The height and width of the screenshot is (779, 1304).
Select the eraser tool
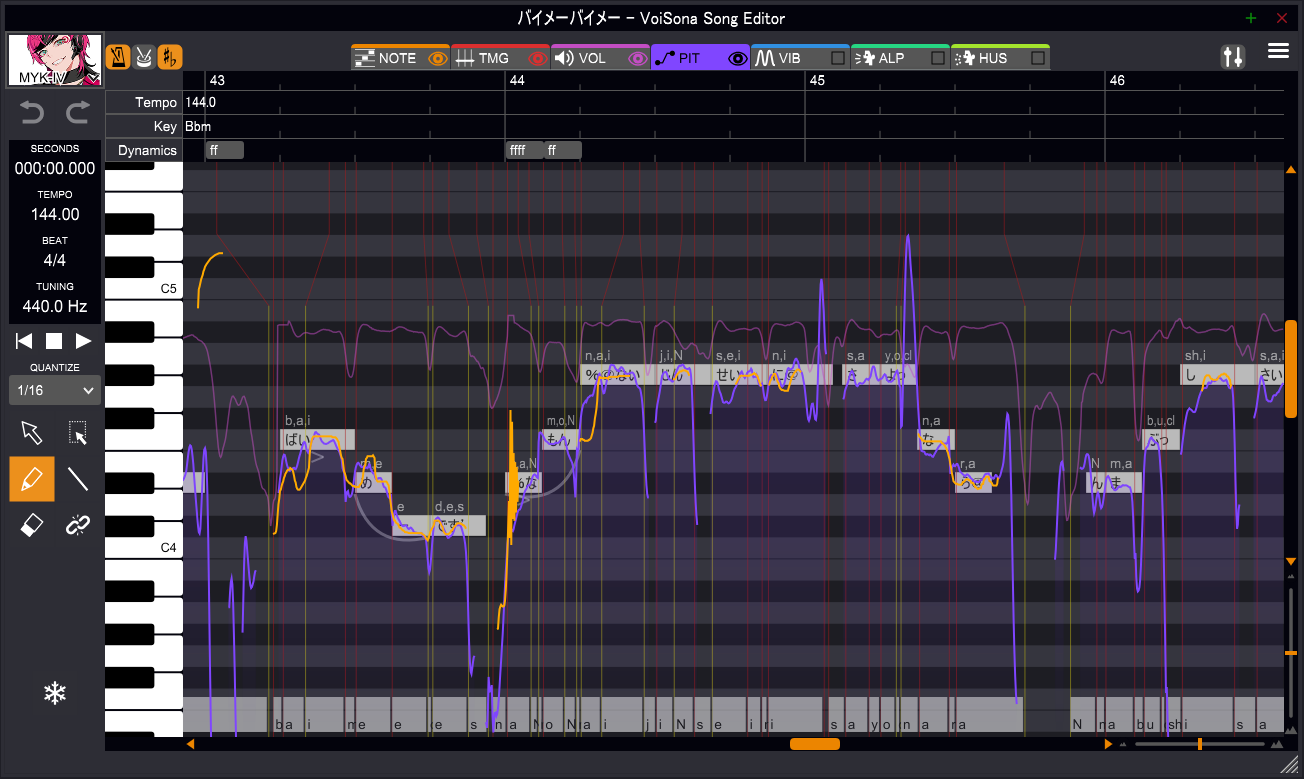[32, 524]
